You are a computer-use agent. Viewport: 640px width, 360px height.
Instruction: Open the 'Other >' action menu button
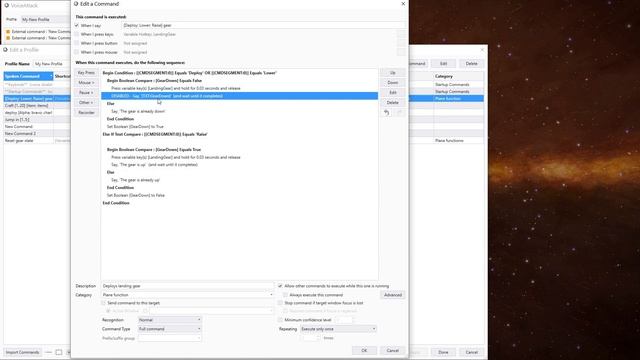click(x=86, y=103)
